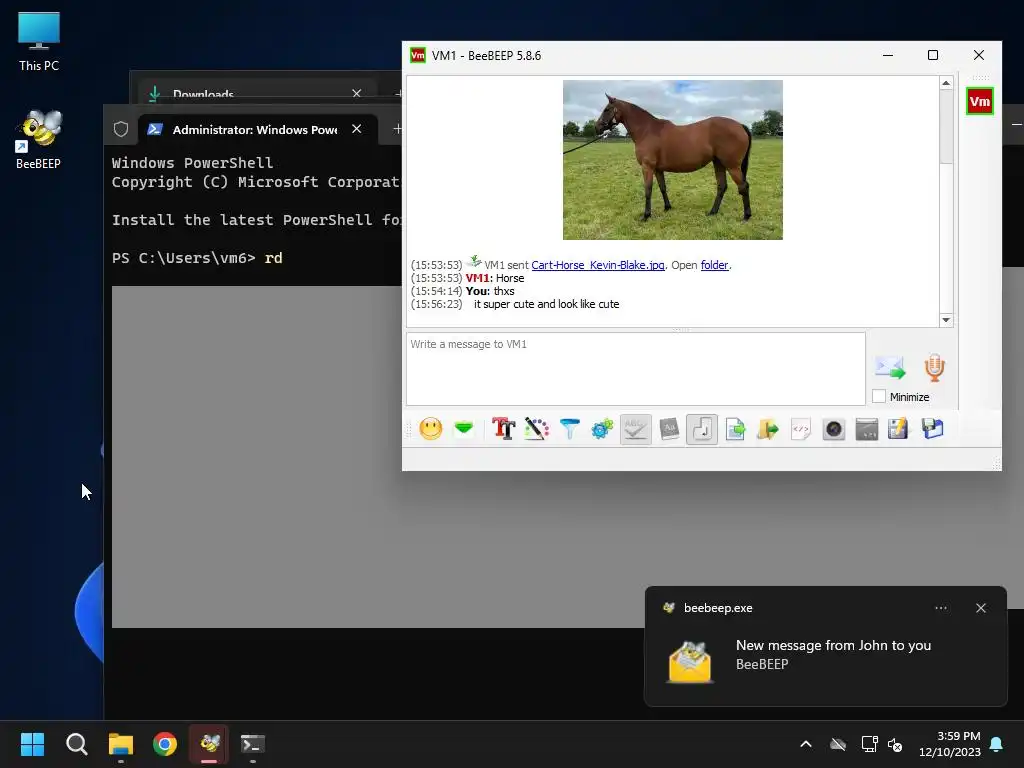
Task: Click the send folder icon
Action: [x=768, y=429]
